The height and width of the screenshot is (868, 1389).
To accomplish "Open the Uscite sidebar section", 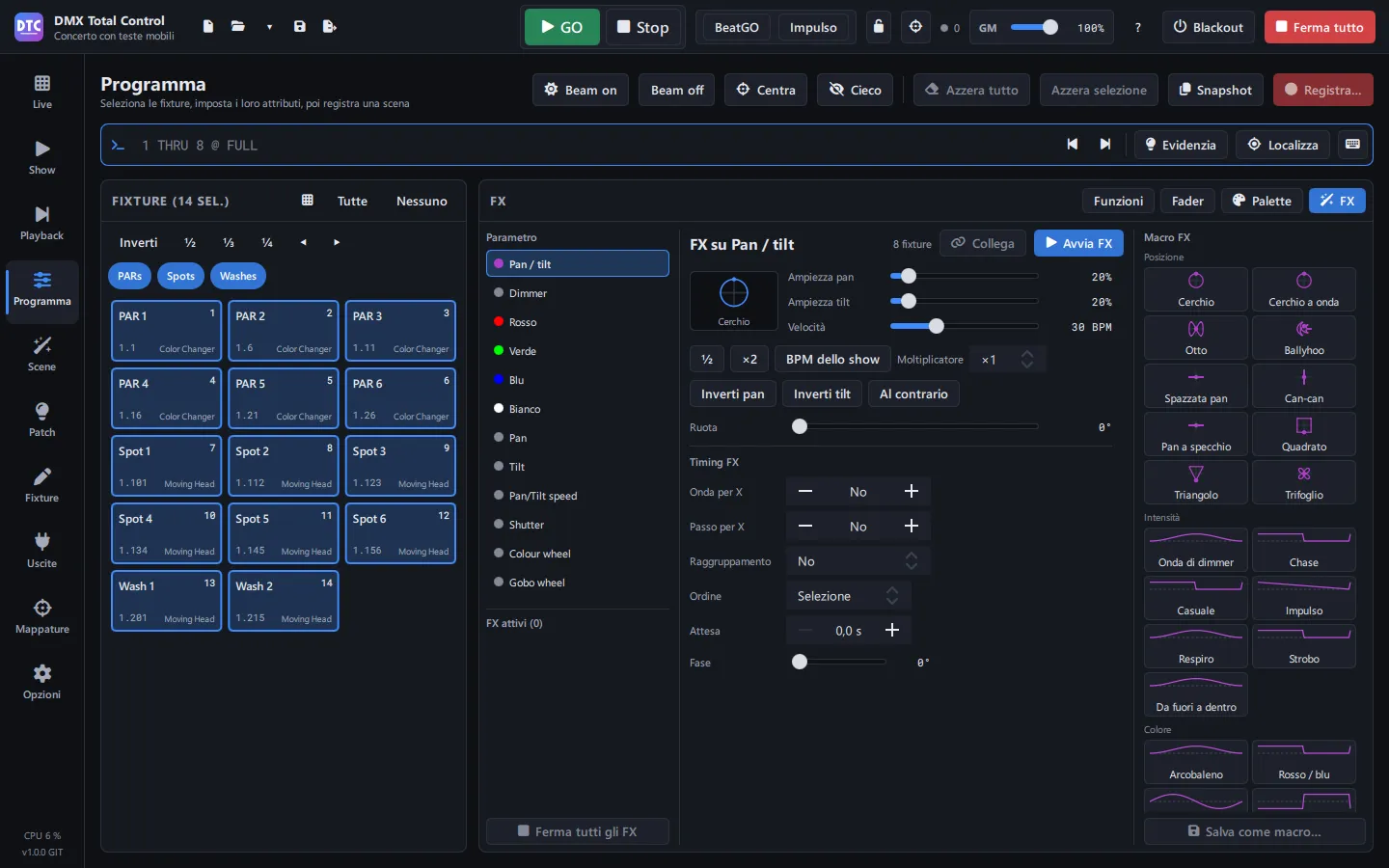I will coord(41,551).
